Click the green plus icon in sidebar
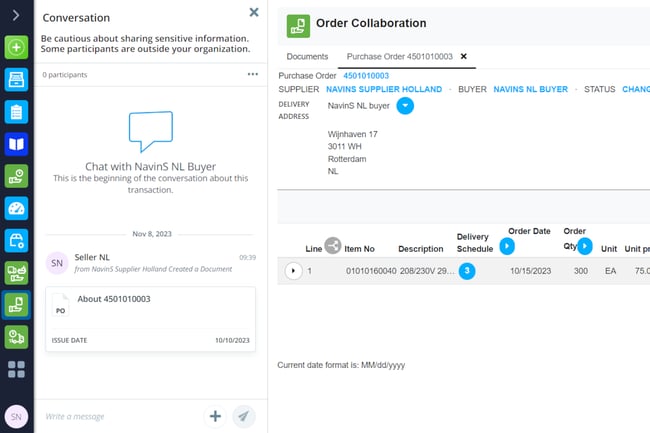The width and height of the screenshot is (650, 433). 16,47
